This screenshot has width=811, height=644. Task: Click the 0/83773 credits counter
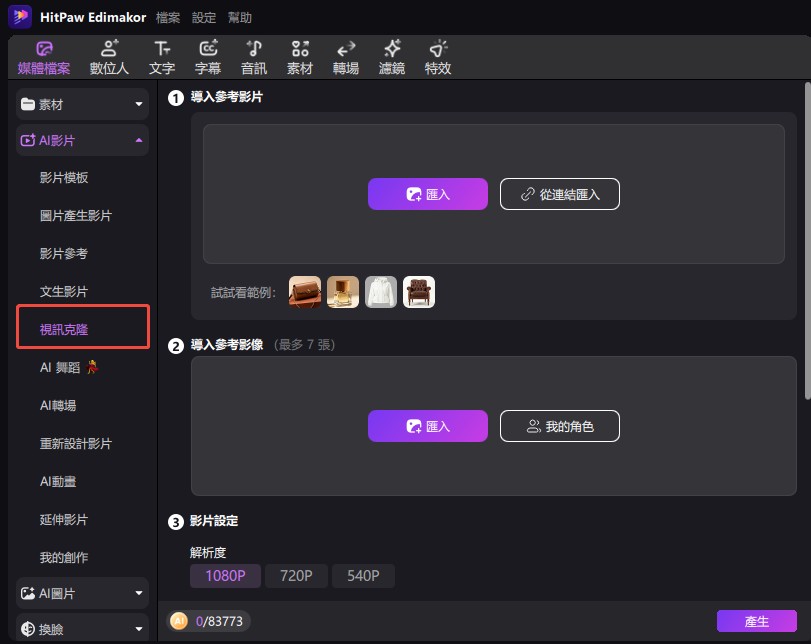click(219, 621)
